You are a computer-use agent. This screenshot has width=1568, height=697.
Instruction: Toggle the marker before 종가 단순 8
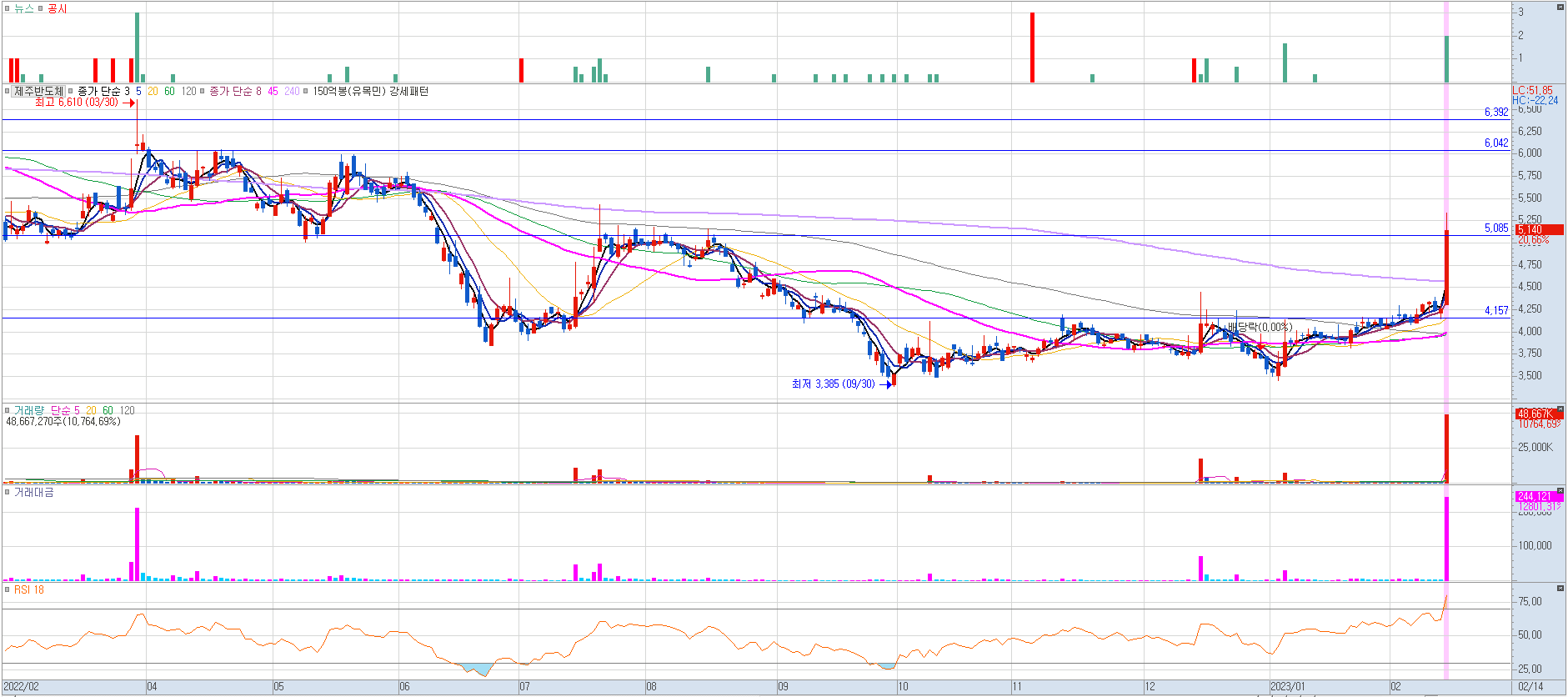coord(203,91)
